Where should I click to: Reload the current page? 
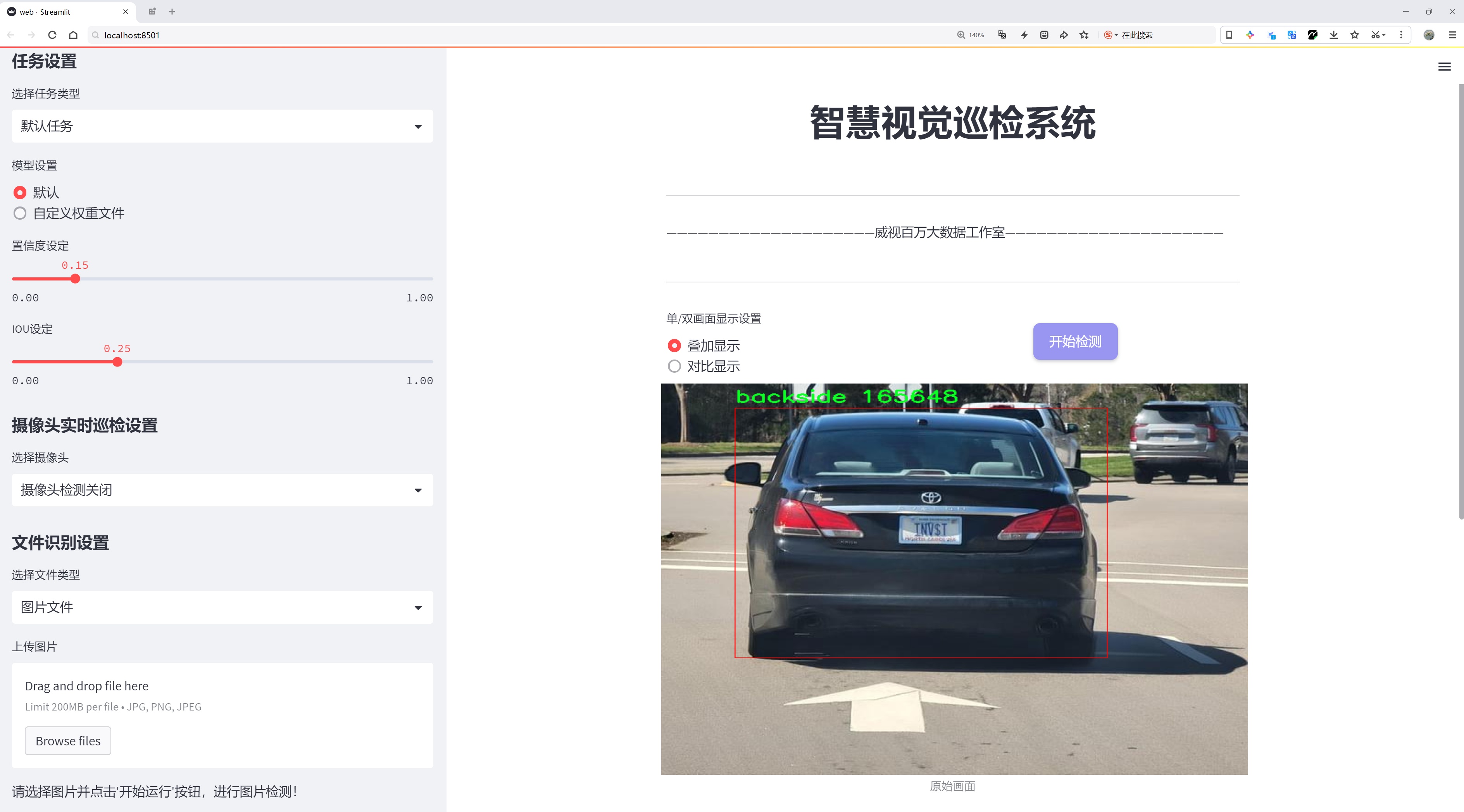(x=52, y=35)
